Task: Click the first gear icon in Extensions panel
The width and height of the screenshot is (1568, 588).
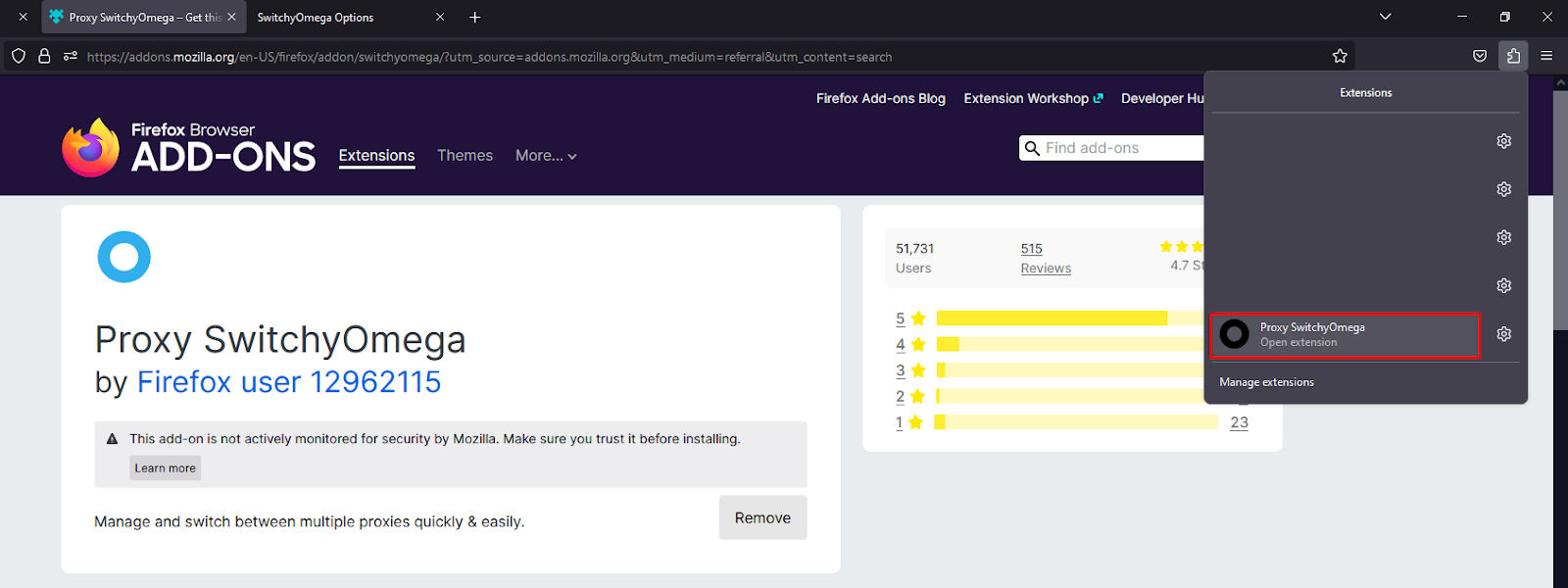Action: (1503, 141)
